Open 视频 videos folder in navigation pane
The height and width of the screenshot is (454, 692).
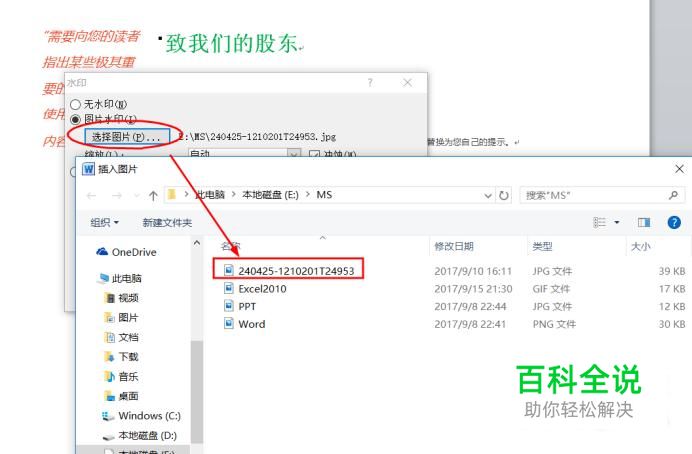point(121,298)
